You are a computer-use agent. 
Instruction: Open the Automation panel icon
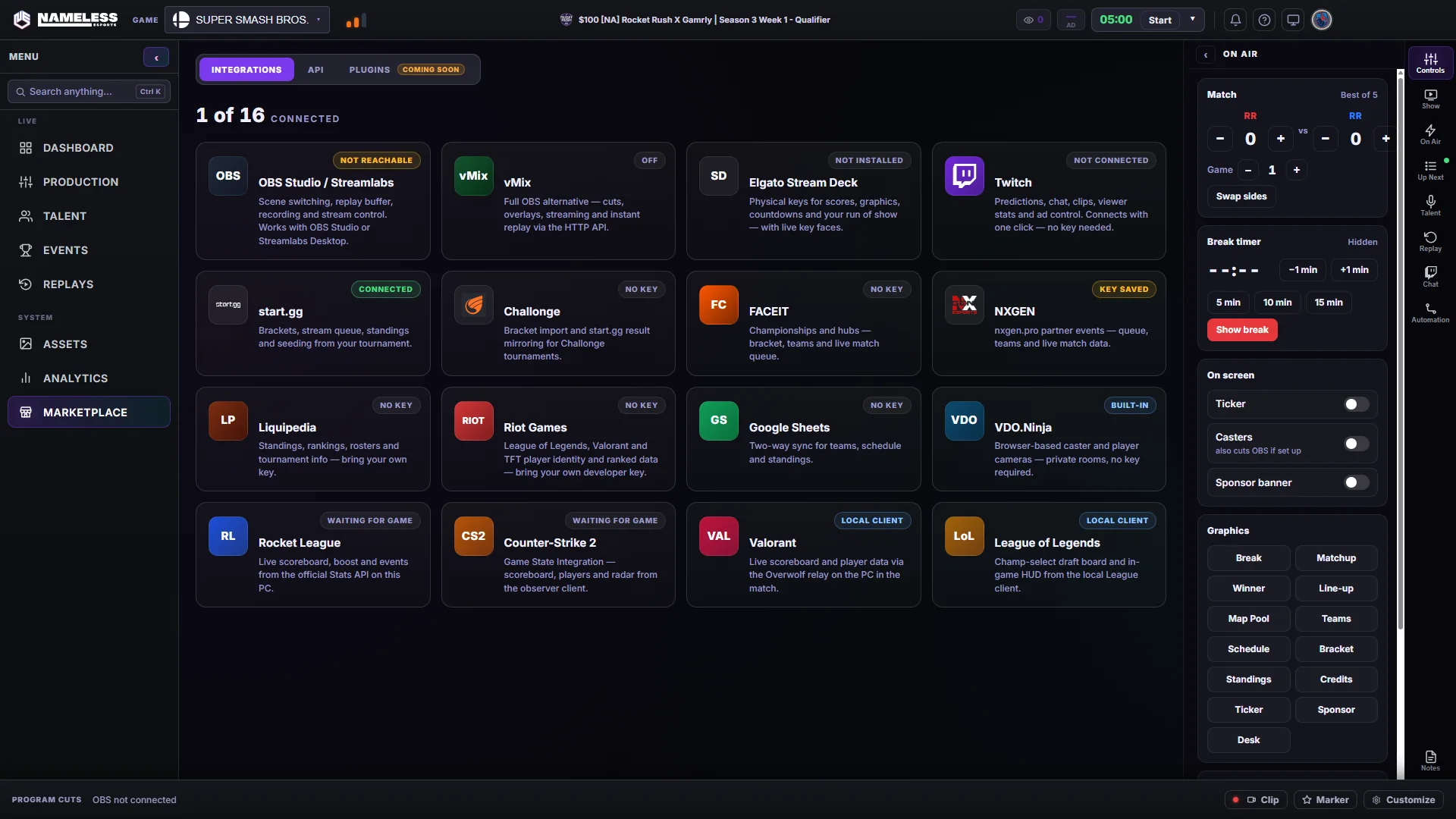point(1430,313)
